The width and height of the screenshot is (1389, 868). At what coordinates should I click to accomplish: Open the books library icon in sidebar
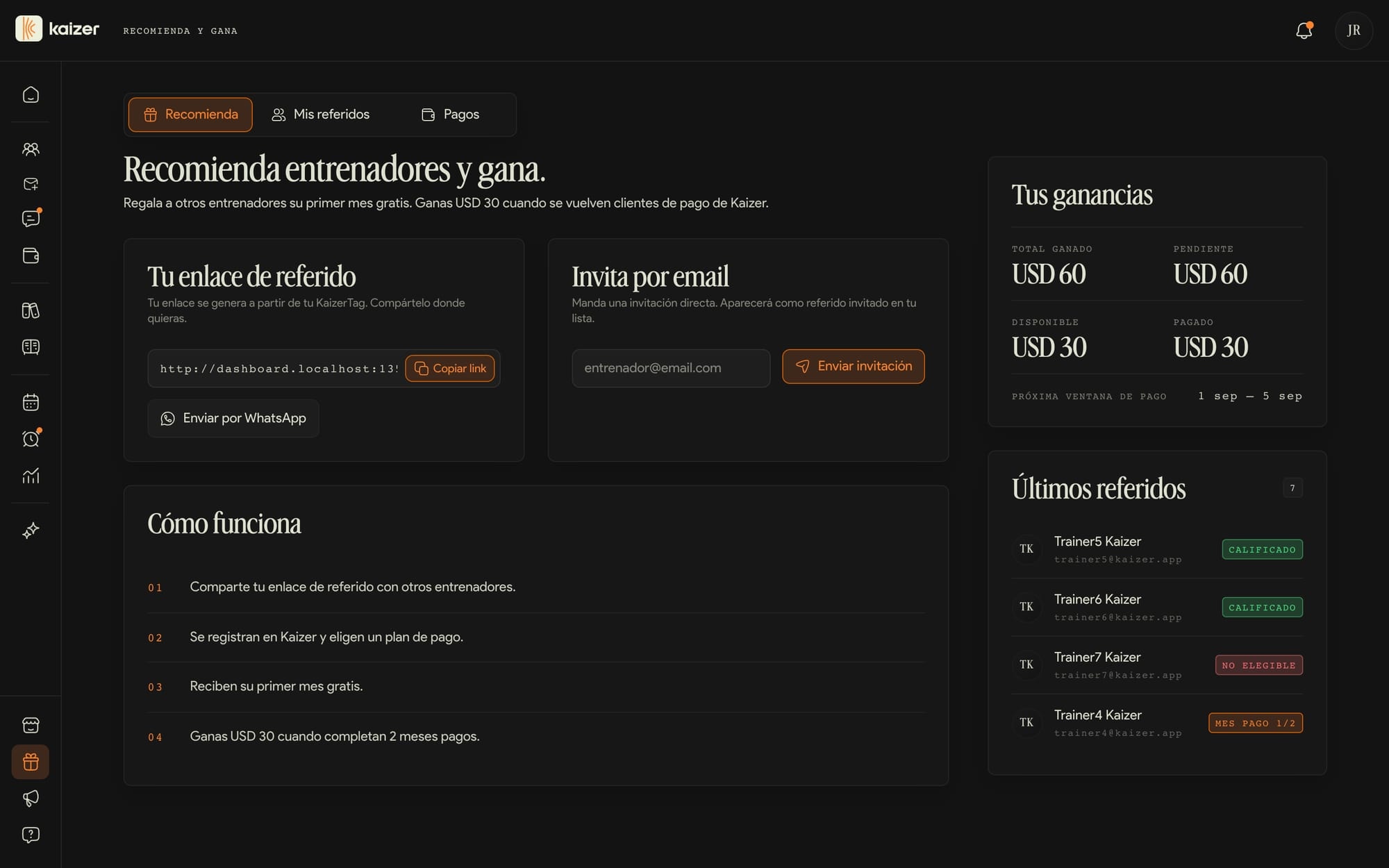tap(31, 310)
